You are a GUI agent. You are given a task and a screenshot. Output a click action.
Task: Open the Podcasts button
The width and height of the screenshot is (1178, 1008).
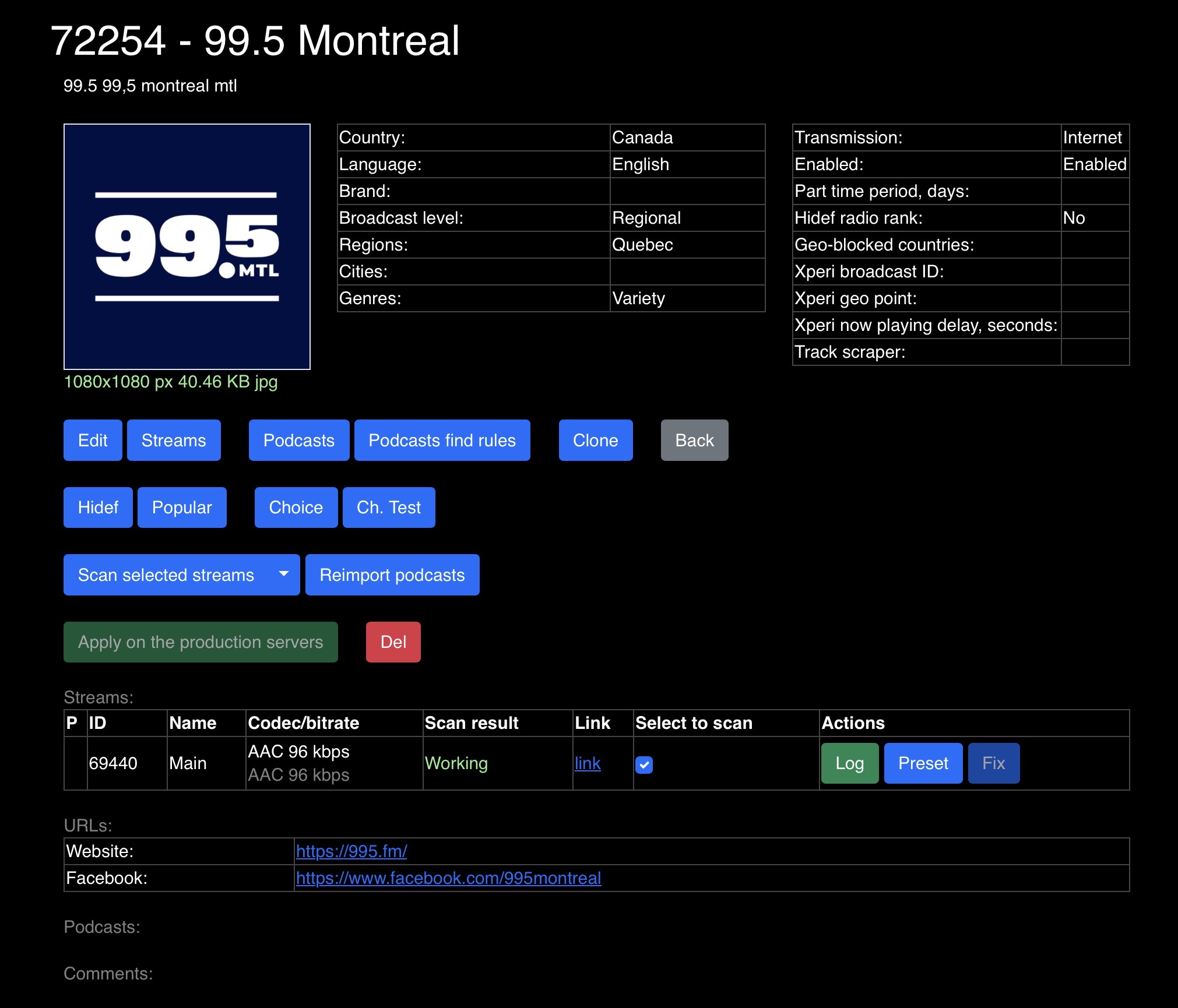(298, 440)
